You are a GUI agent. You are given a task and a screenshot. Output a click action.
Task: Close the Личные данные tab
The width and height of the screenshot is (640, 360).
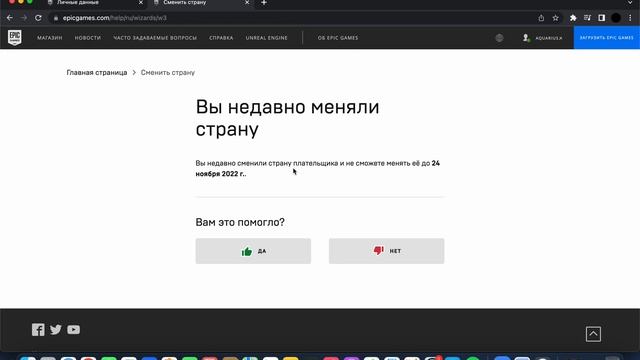coord(141,2)
